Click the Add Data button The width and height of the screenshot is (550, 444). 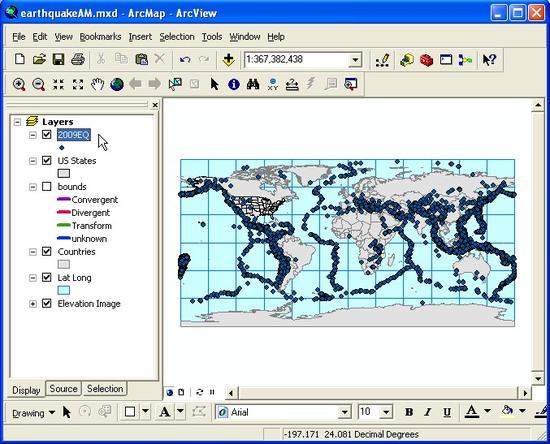[229, 59]
